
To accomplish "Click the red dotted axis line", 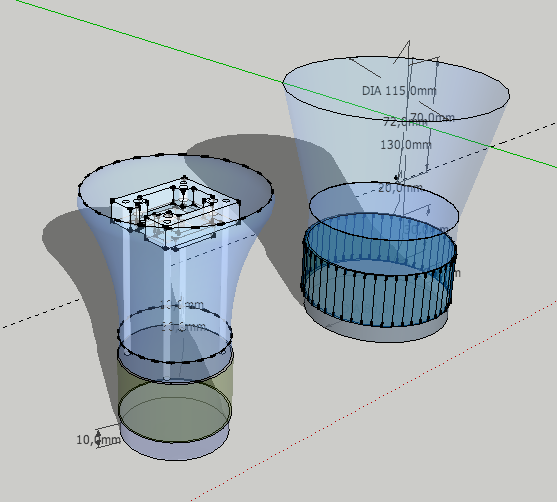I will pyautogui.click(x=373, y=400).
